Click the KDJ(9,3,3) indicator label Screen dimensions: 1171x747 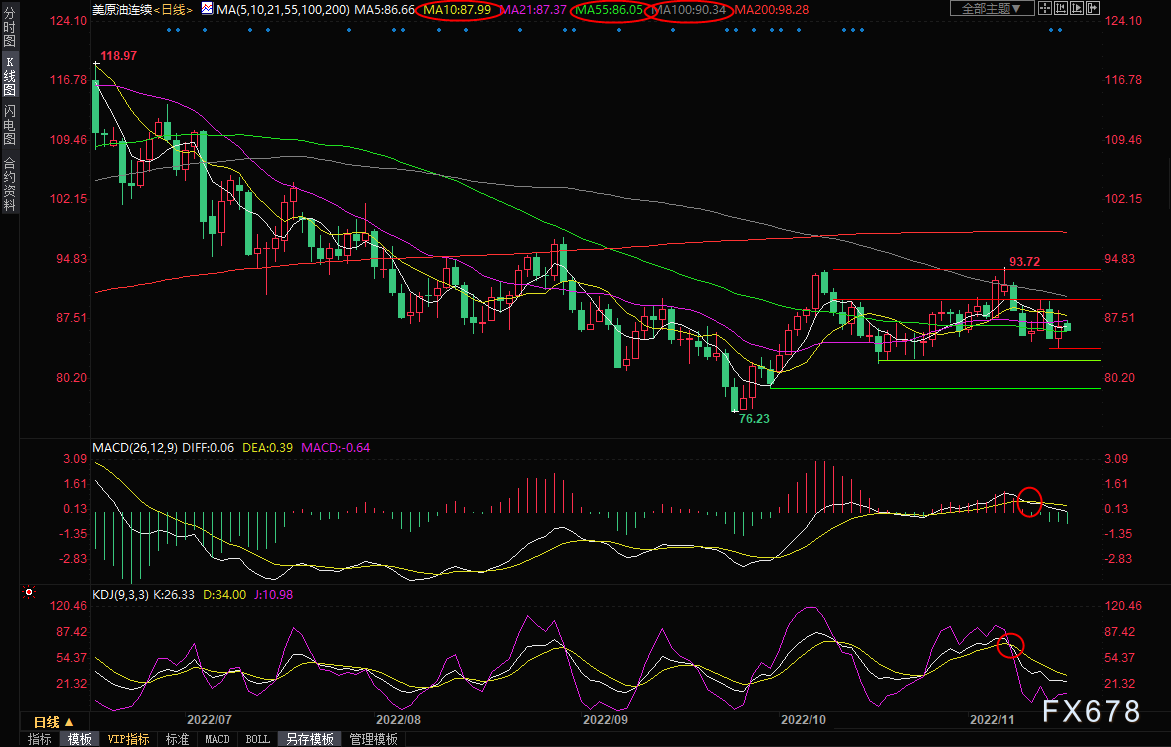[x=120, y=595]
